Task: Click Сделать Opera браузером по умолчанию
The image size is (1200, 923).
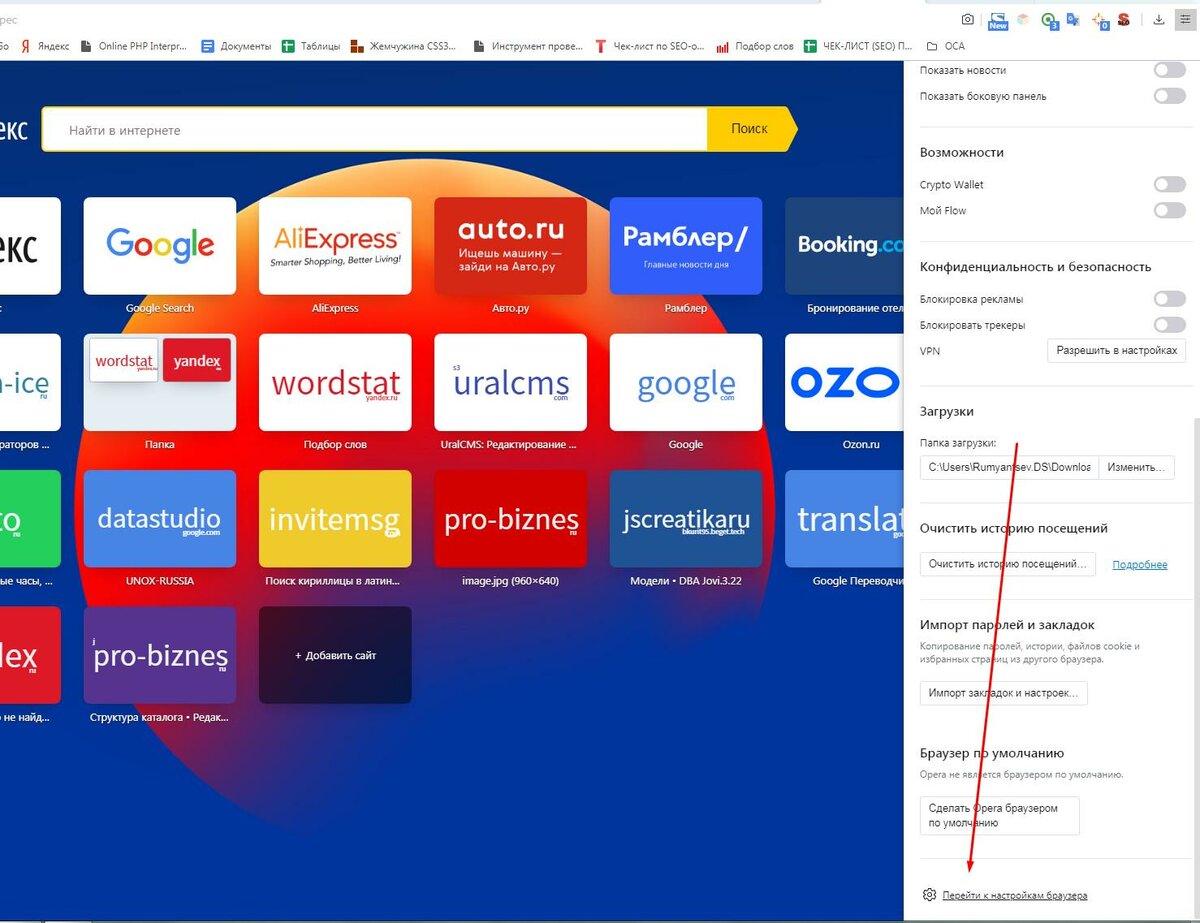Action: pos(1000,815)
